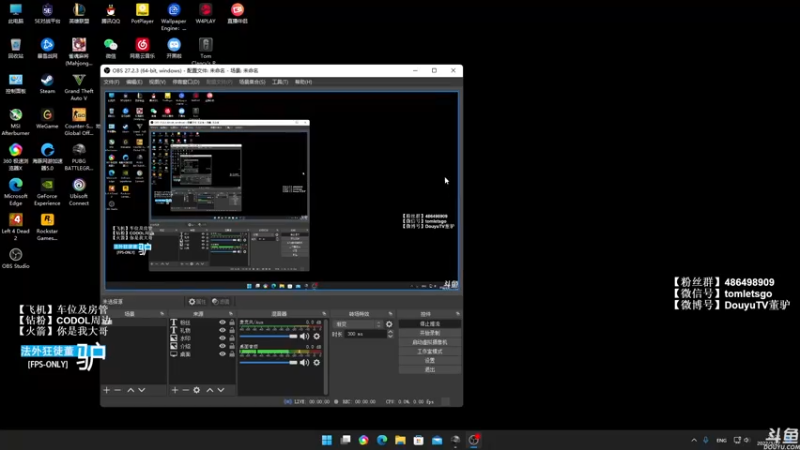The height and width of the screenshot is (450, 800).
Task: Pop out the 控件 dock panel
Action: [457, 314]
